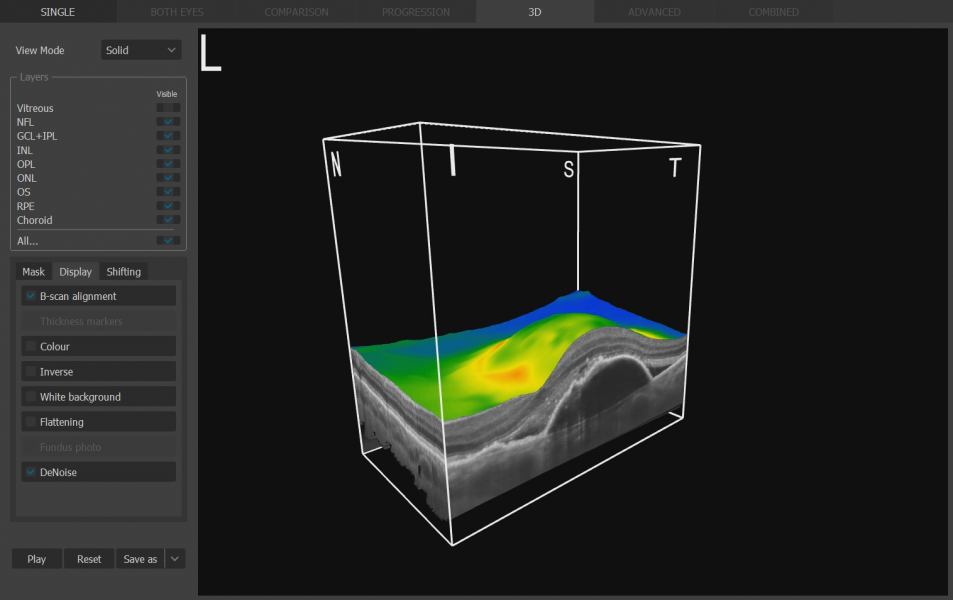953x600 pixels.
Task: Disable B-scan alignment checkbox
Action: 31,296
